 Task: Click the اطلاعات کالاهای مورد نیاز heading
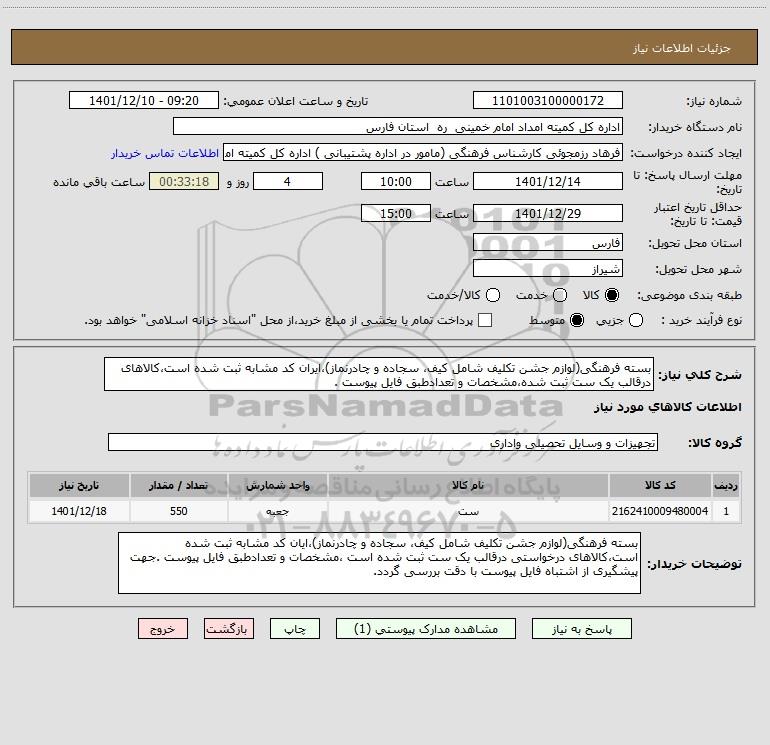(667, 407)
